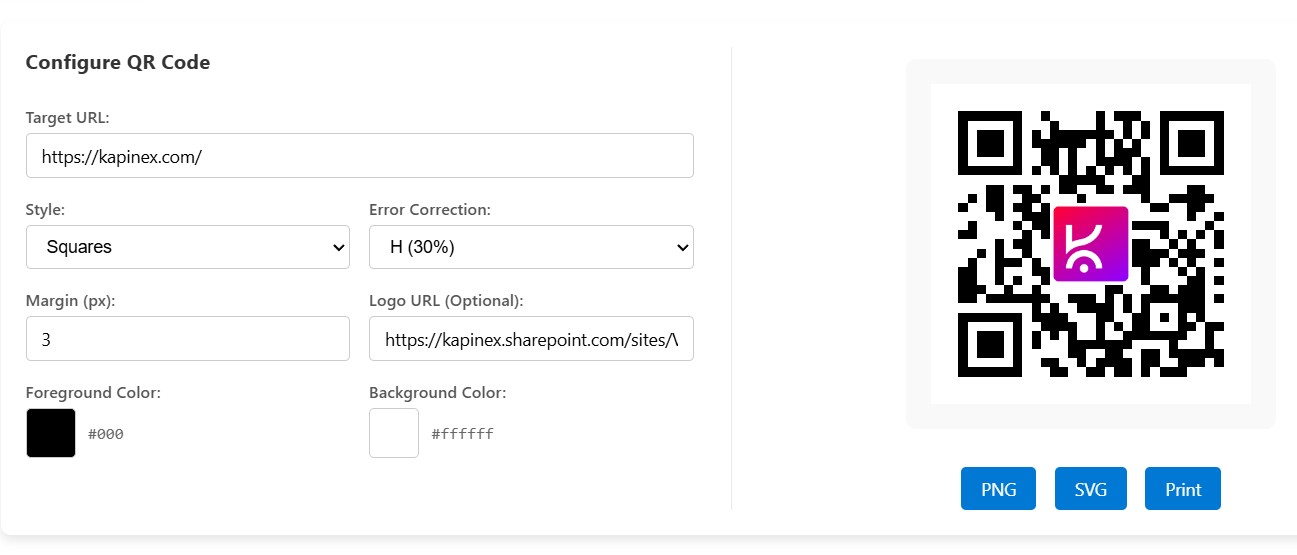This screenshot has height=555, width=1297.
Task: Click the bottom-left finder square of the QR code
Action: (x=989, y=345)
